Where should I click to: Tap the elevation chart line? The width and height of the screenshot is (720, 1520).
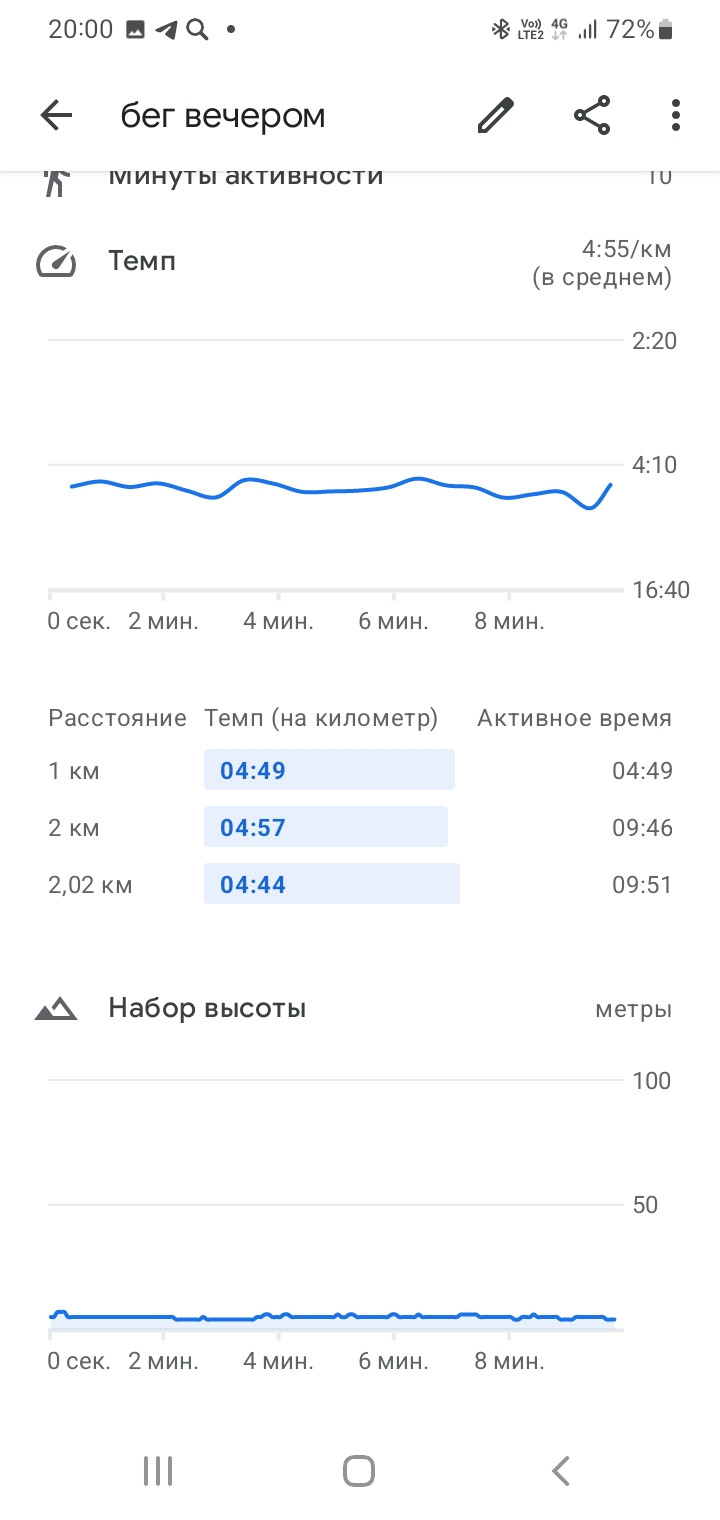click(x=332, y=1317)
